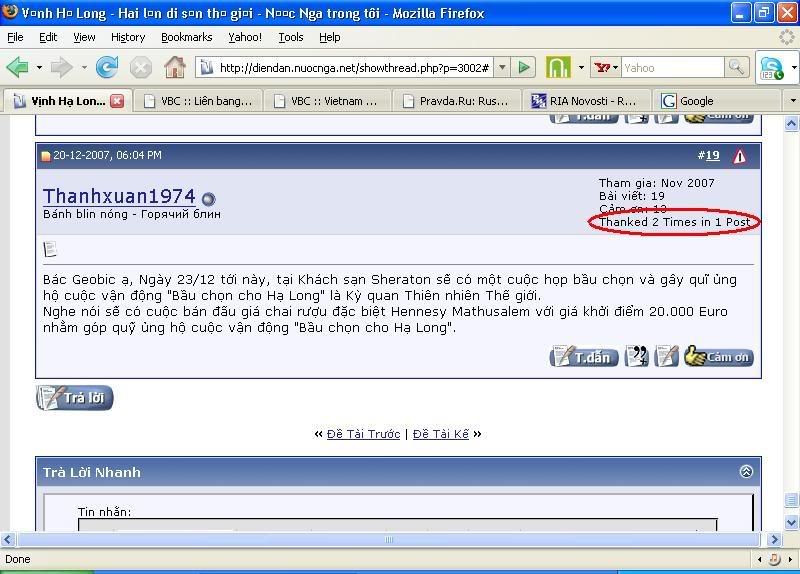Image resolution: width=800 pixels, height=574 pixels.
Task: Click the Firefox Back navigation arrow
Action: coord(18,68)
